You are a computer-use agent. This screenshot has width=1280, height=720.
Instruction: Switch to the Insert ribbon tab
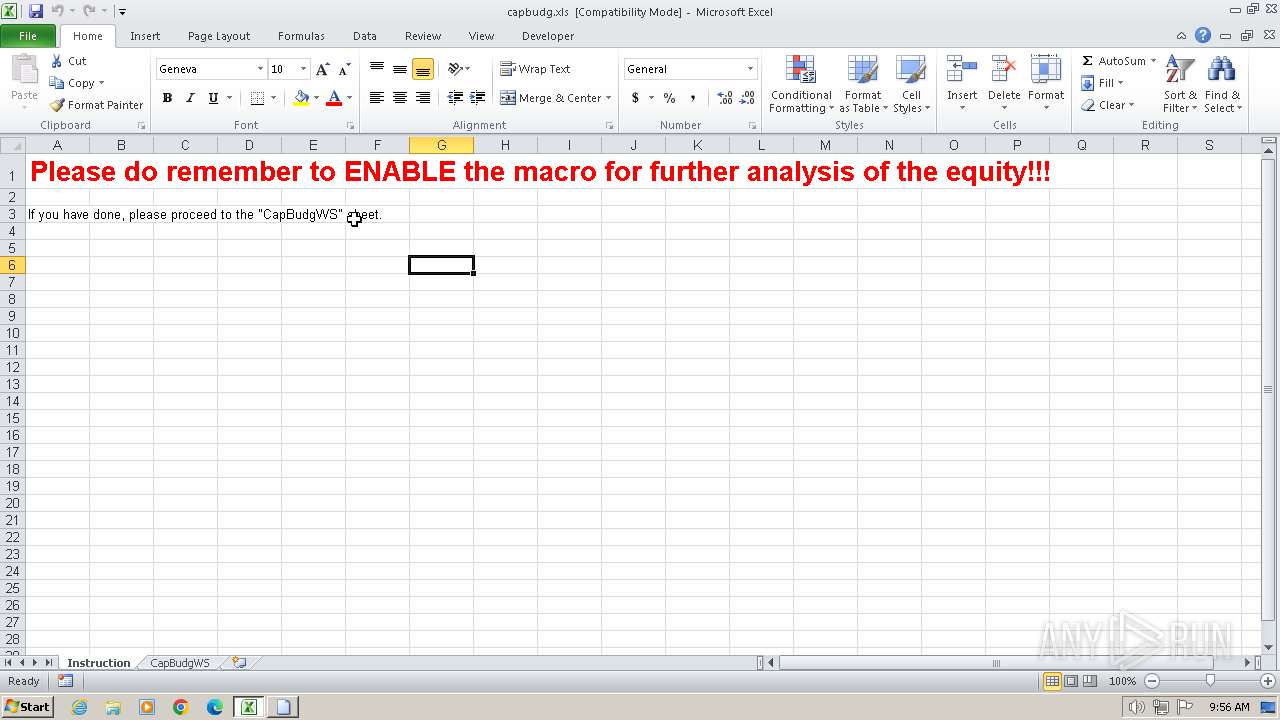click(145, 36)
